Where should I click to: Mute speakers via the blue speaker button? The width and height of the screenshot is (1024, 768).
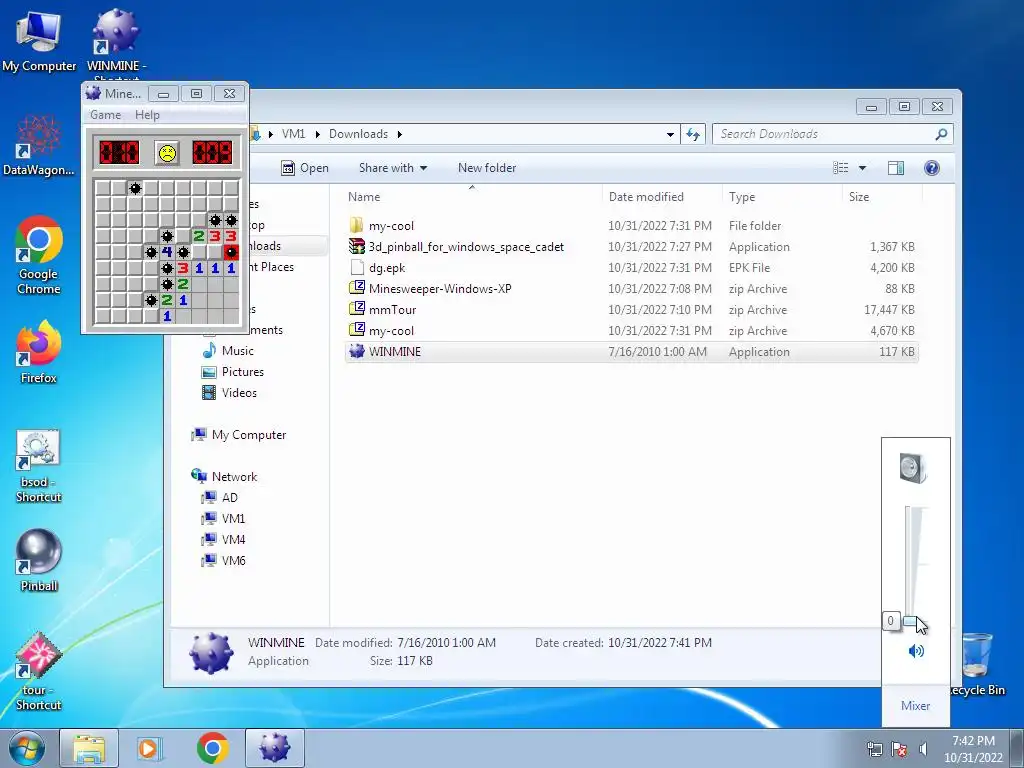[x=916, y=651]
